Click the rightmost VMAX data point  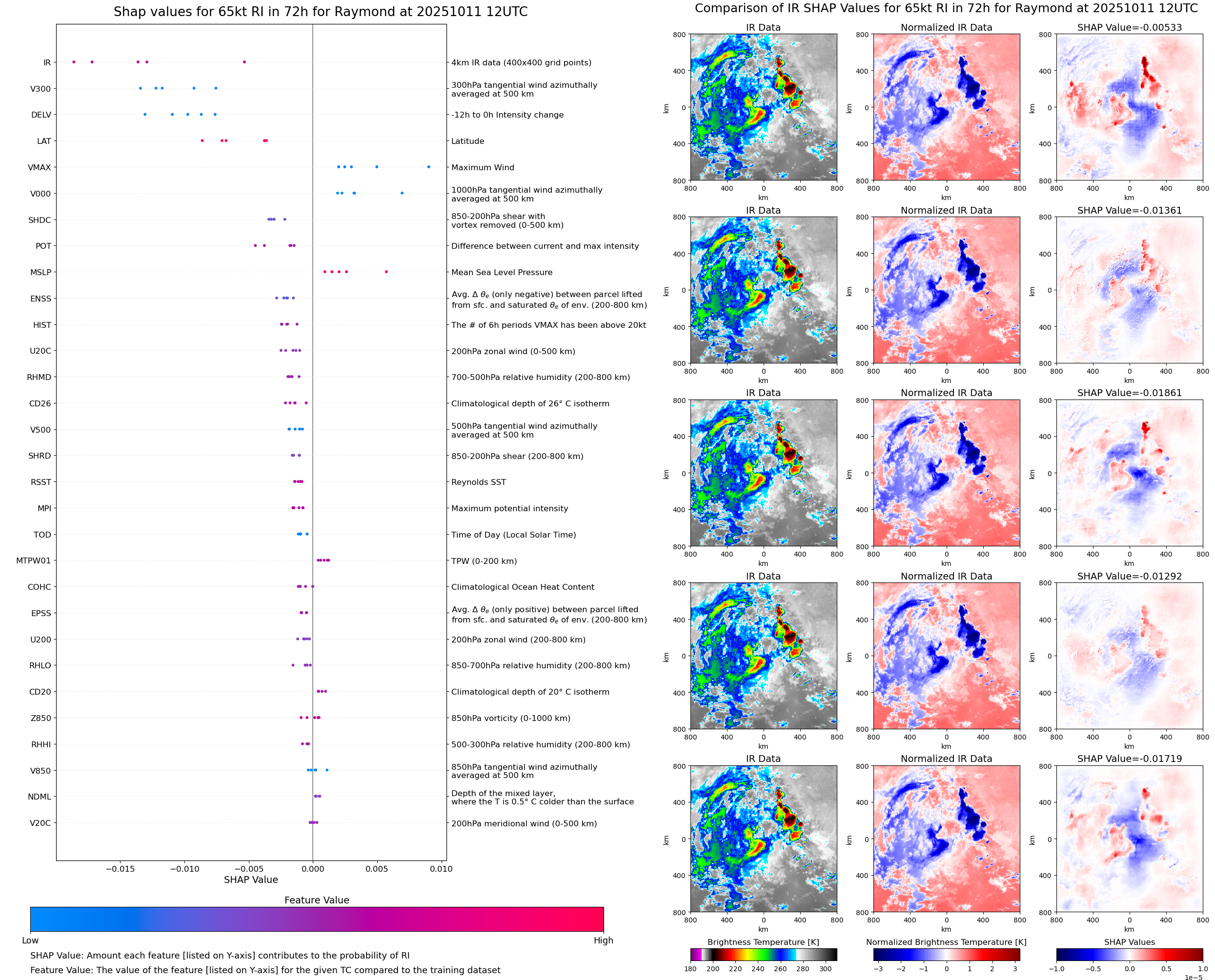click(x=428, y=167)
